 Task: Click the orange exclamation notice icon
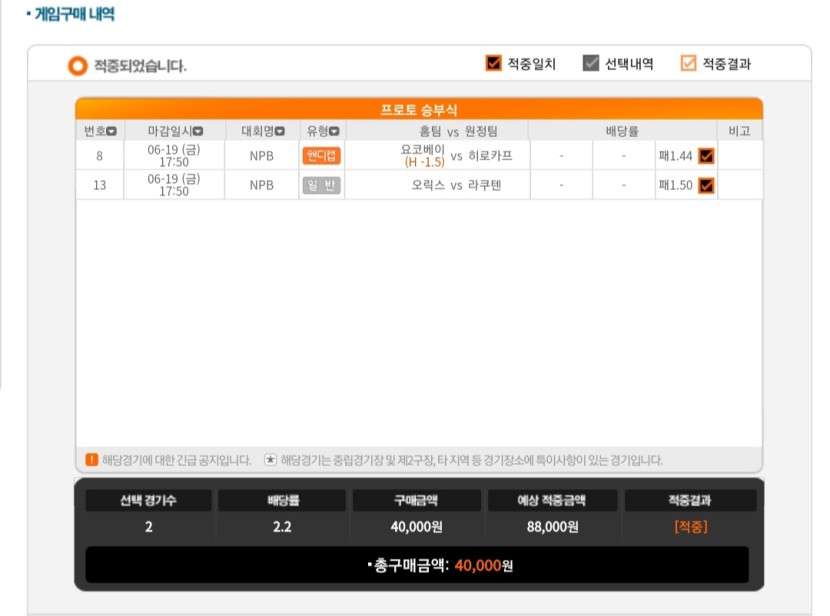coord(92,459)
